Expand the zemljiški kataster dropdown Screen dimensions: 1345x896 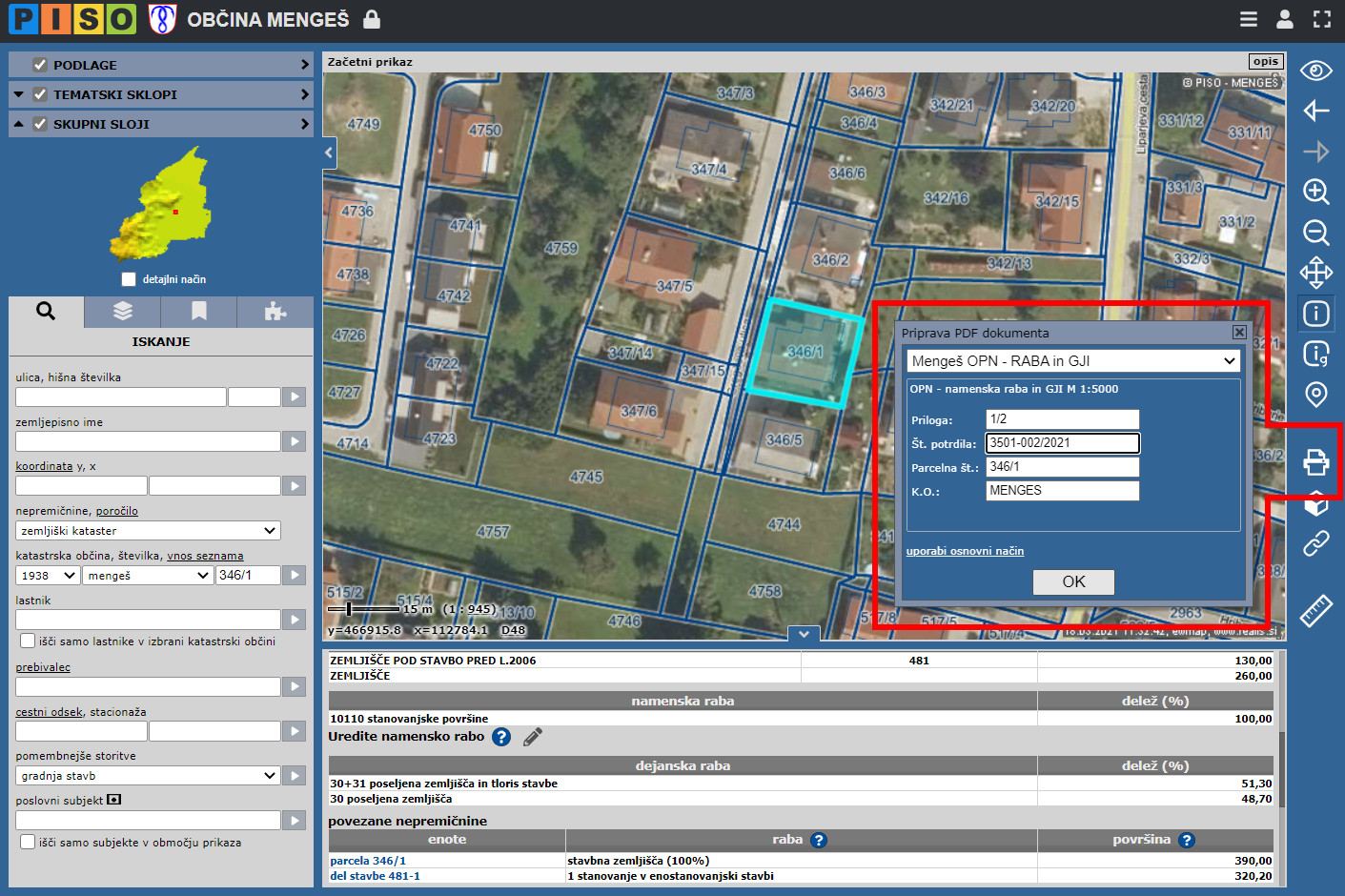click(x=148, y=531)
